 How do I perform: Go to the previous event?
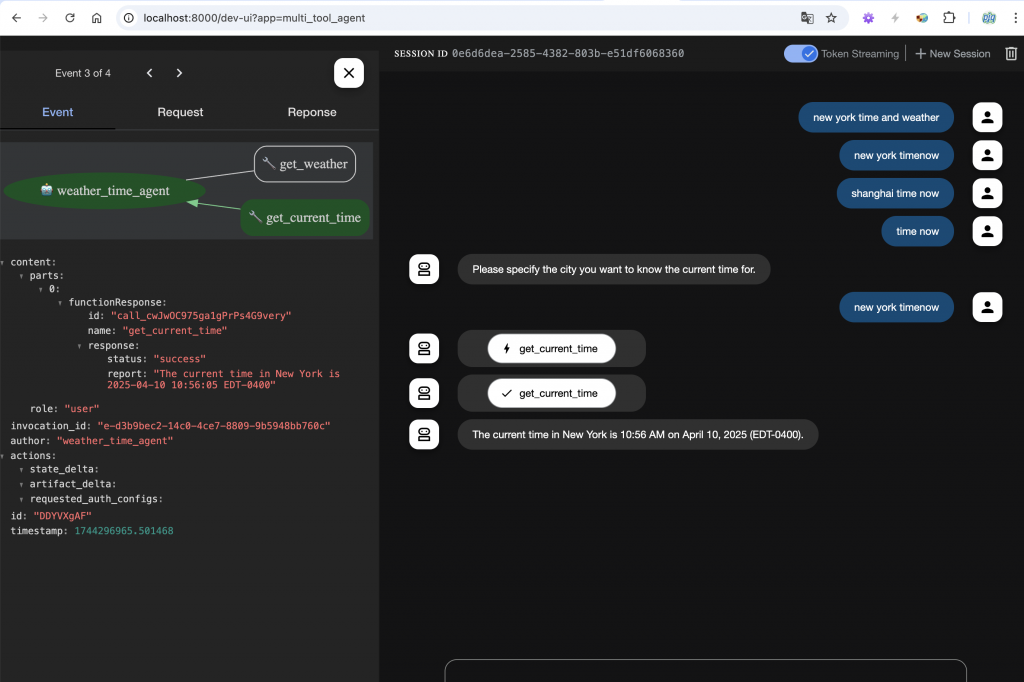click(x=149, y=73)
